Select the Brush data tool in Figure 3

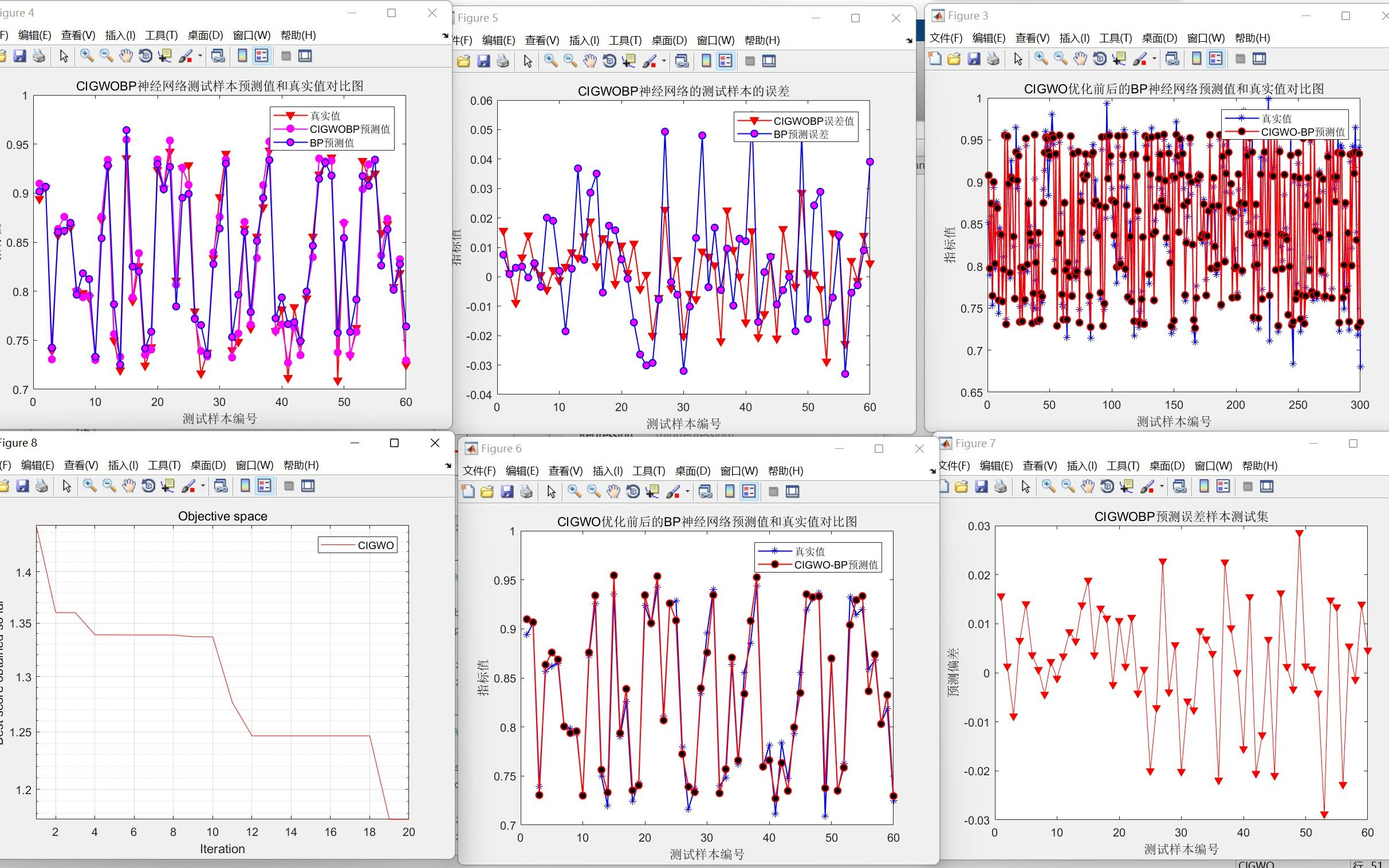(x=1140, y=58)
